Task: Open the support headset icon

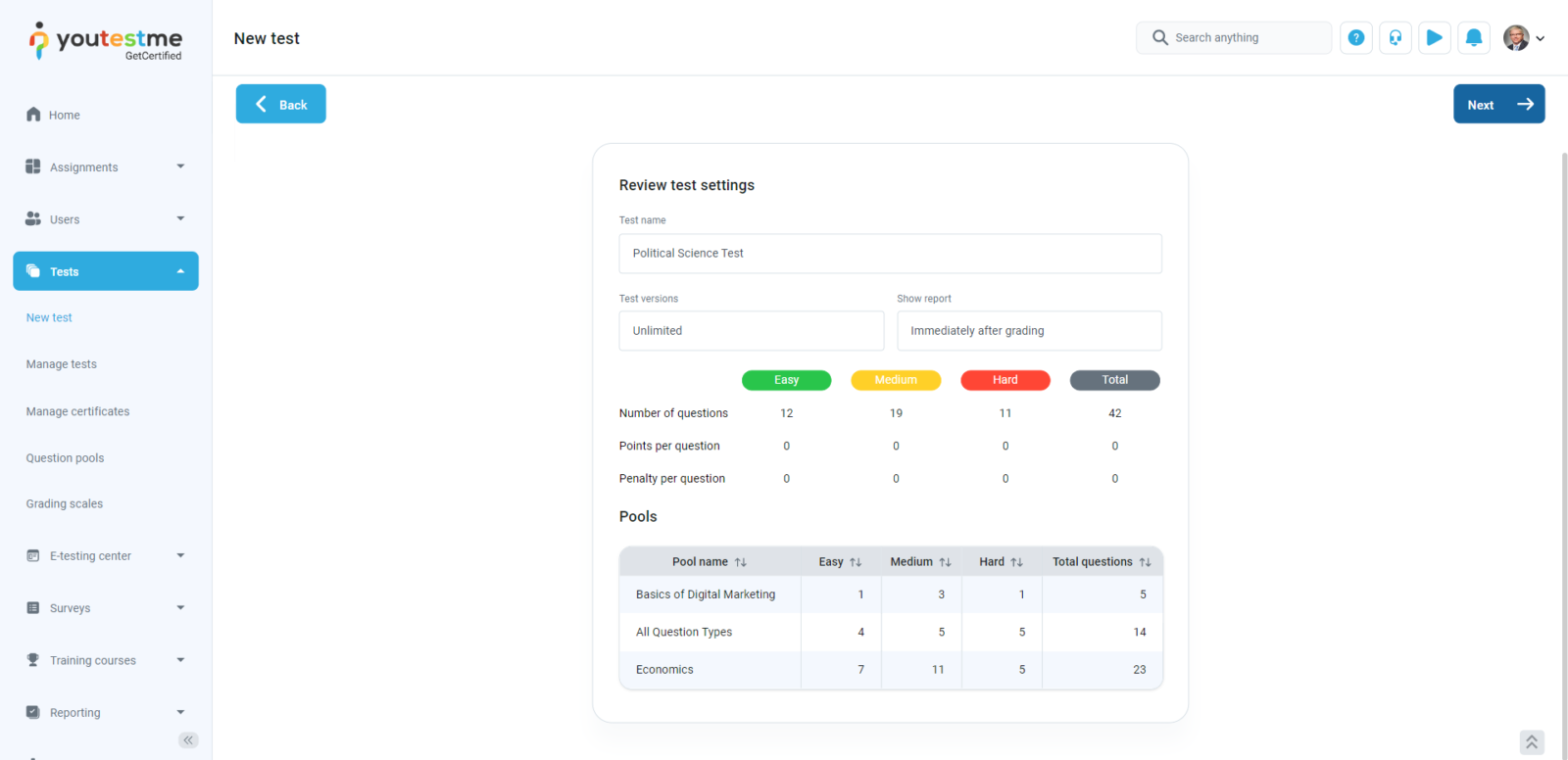Action: [x=1395, y=38]
